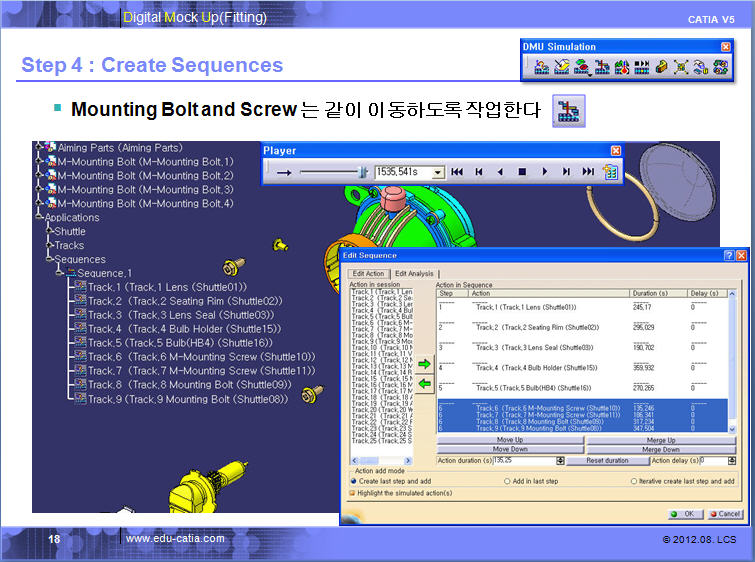The width and height of the screenshot is (755, 562).
Task: Switch to the Edit Analysis tab
Action: pyautogui.click(x=413, y=274)
